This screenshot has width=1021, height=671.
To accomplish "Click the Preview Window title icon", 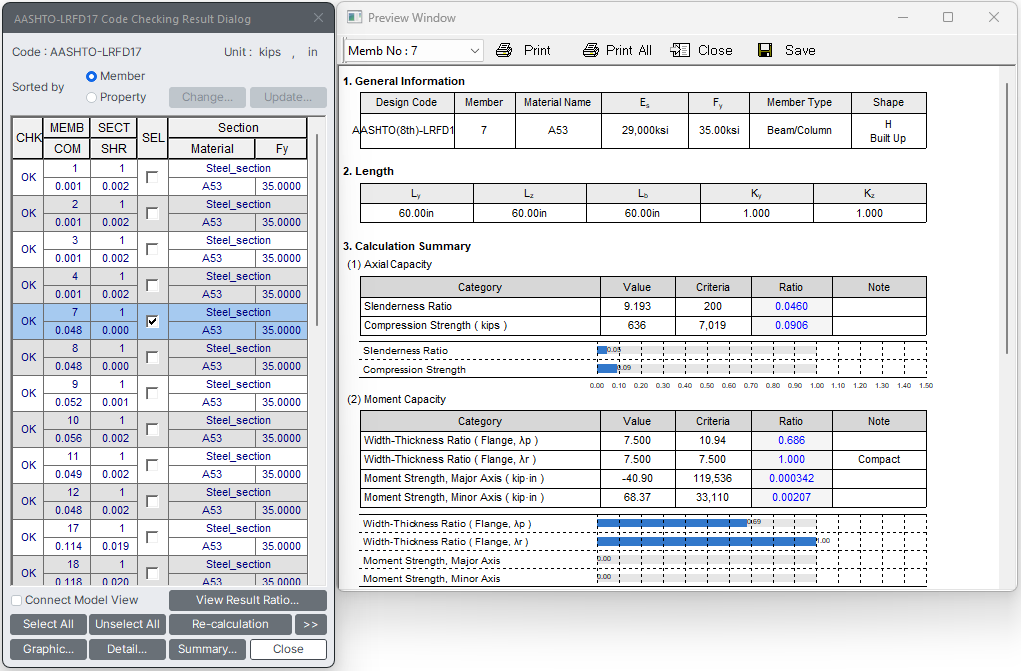I will (354, 18).
